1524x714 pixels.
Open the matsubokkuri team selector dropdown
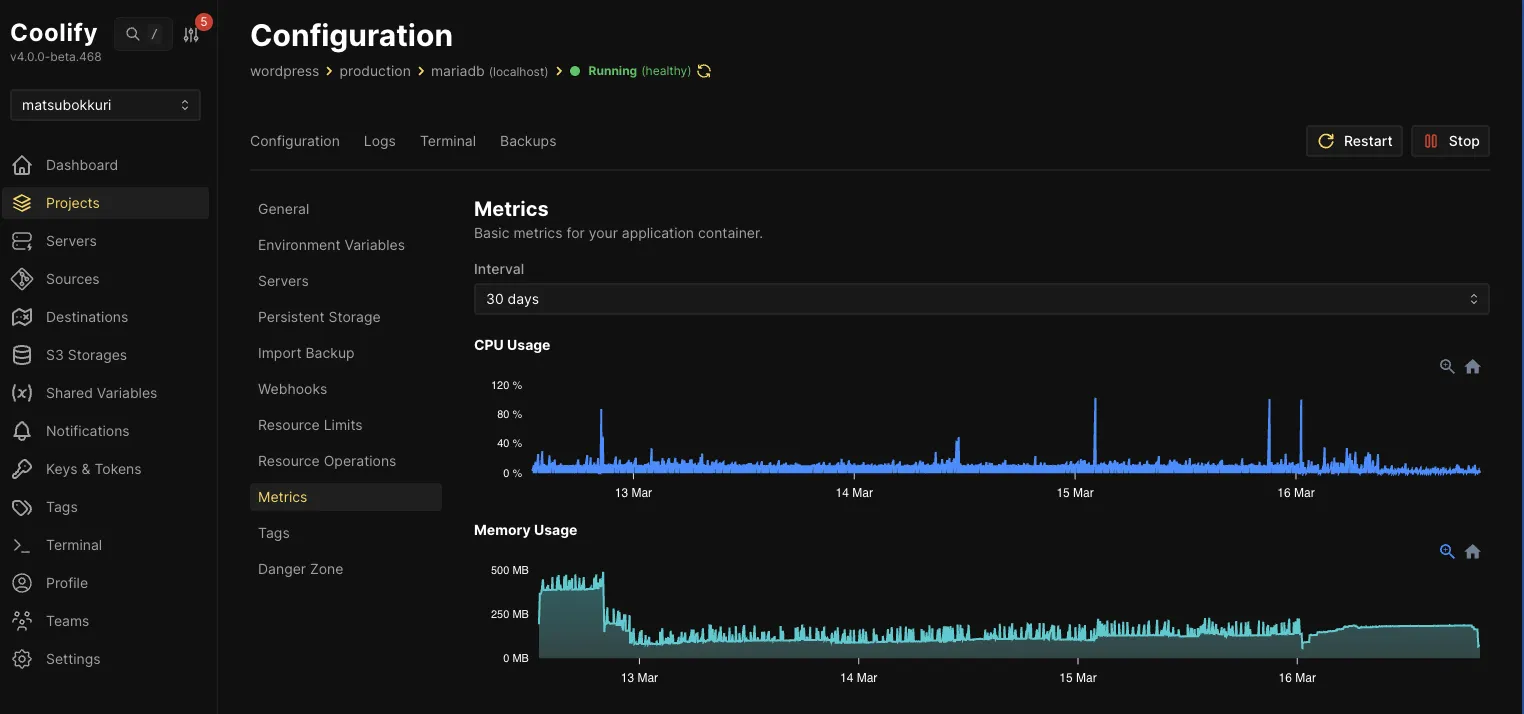tap(105, 105)
